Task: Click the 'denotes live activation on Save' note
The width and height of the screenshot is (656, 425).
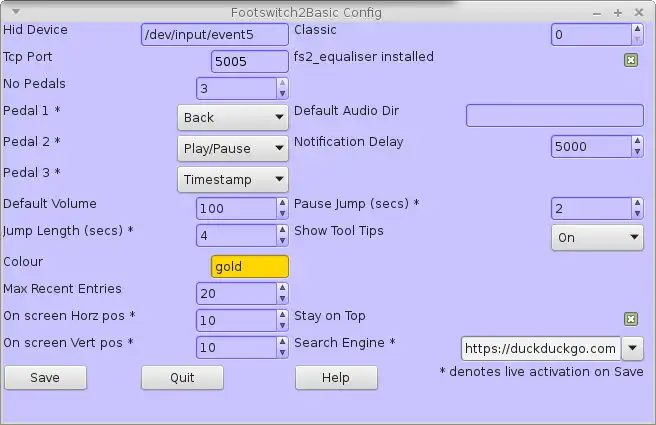Action: [541, 371]
